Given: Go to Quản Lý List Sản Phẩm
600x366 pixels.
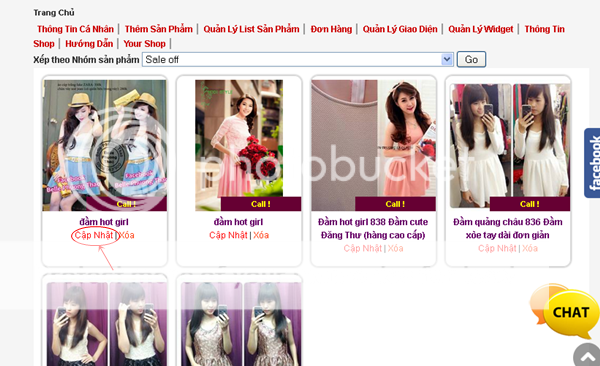Looking at the screenshot, I should 251,29.
